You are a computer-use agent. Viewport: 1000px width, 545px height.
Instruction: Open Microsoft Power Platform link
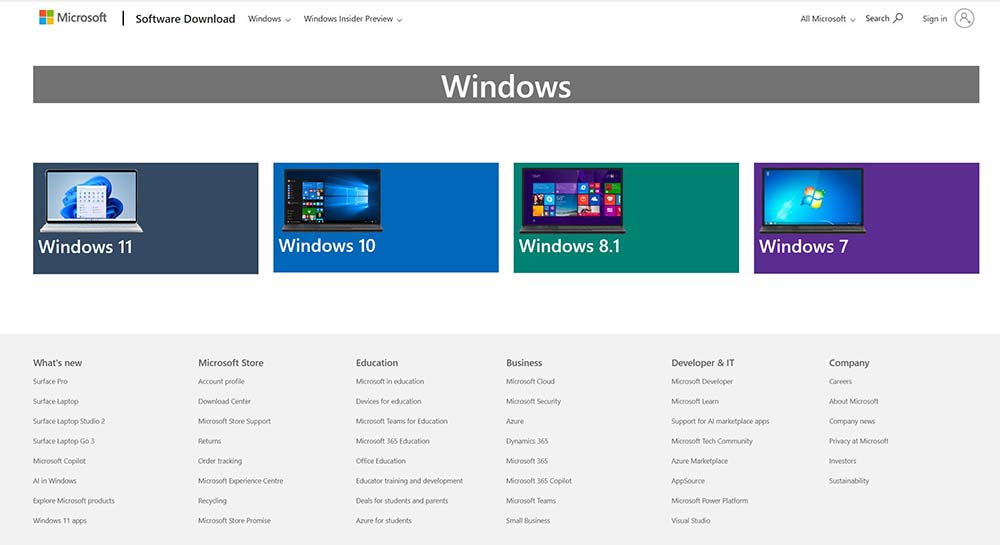(709, 500)
